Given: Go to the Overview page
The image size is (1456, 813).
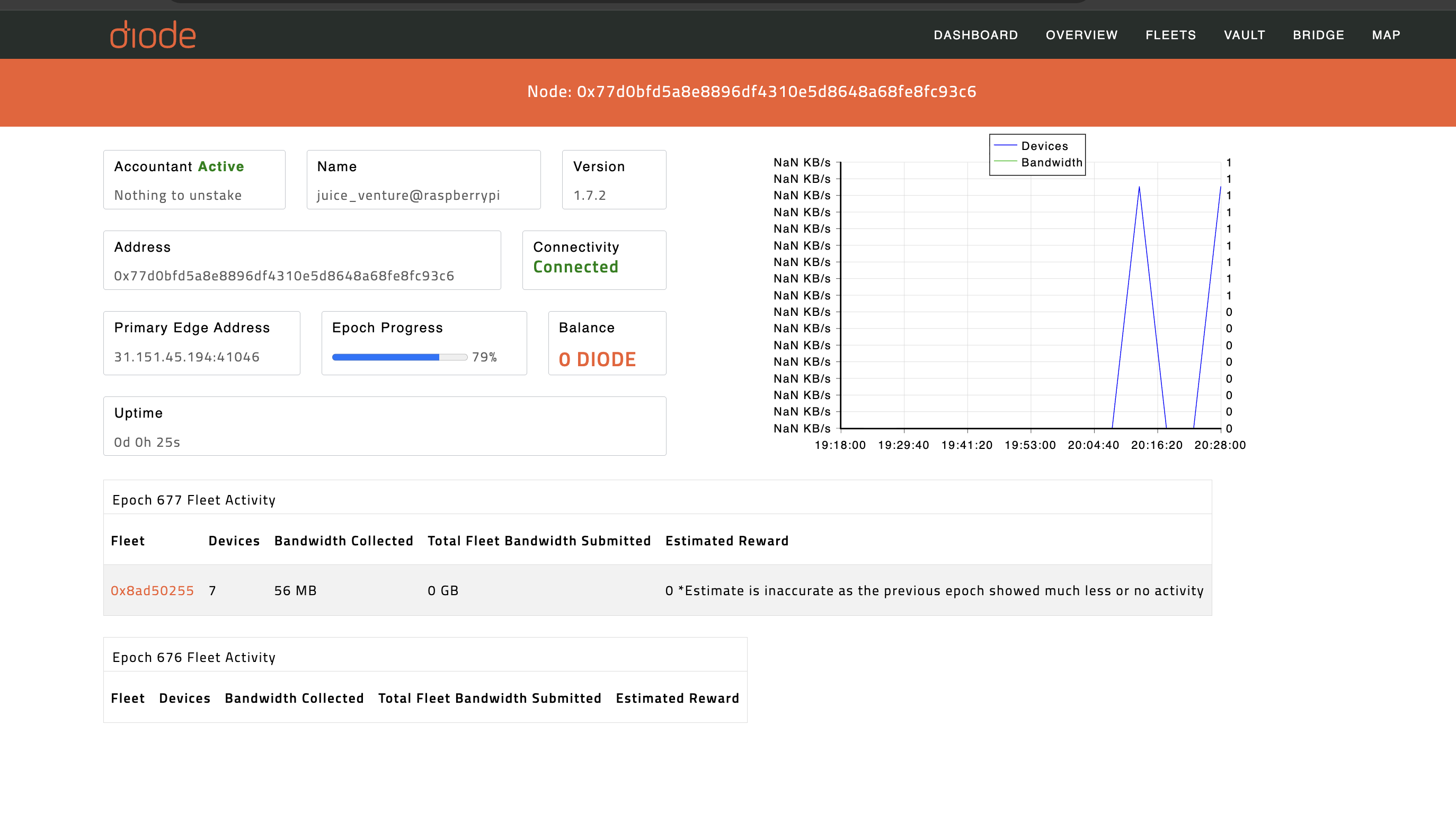Looking at the screenshot, I should tap(1081, 35).
